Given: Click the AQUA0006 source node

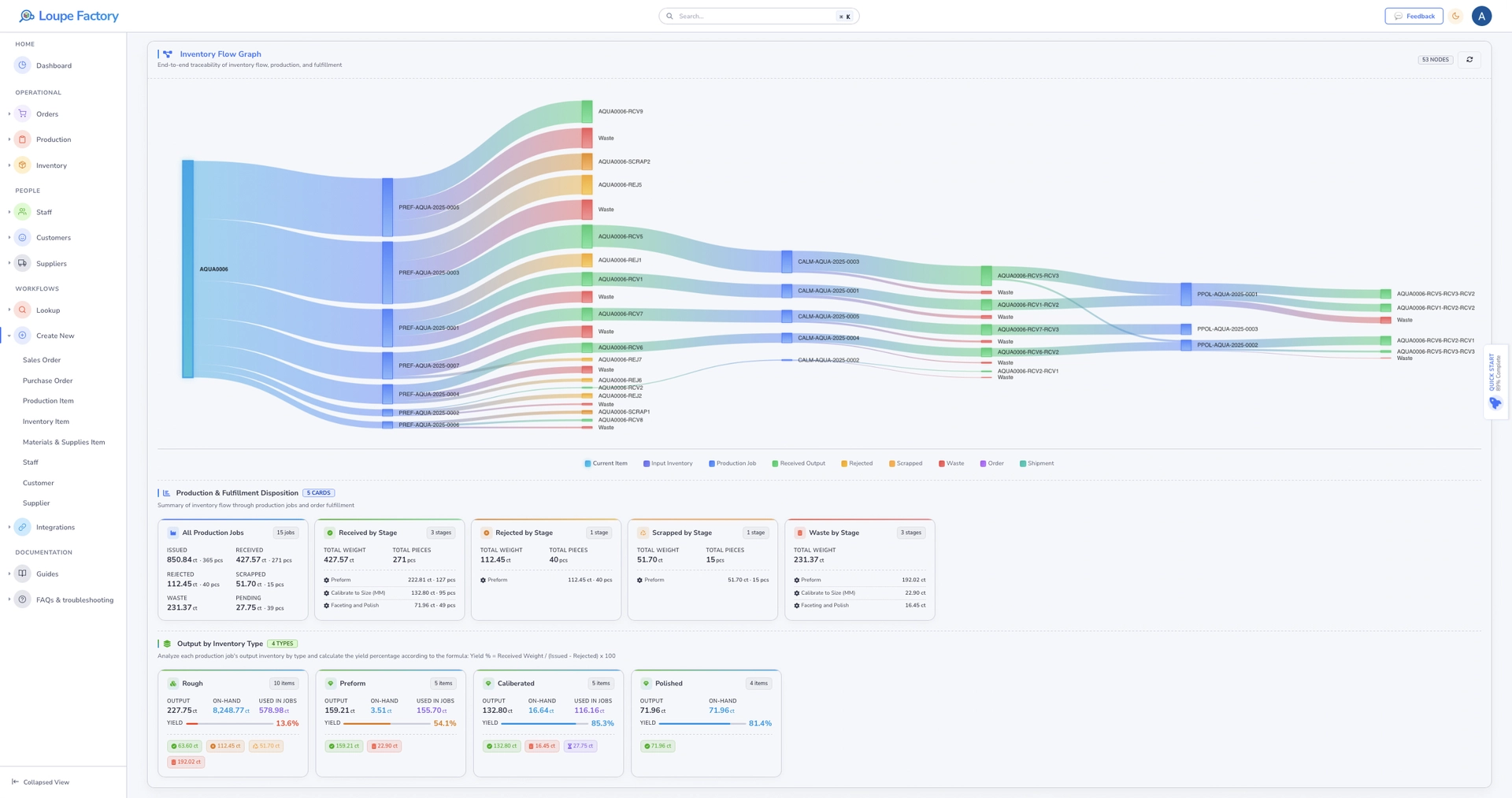Looking at the screenshot, I should click(x=187, y=269).
